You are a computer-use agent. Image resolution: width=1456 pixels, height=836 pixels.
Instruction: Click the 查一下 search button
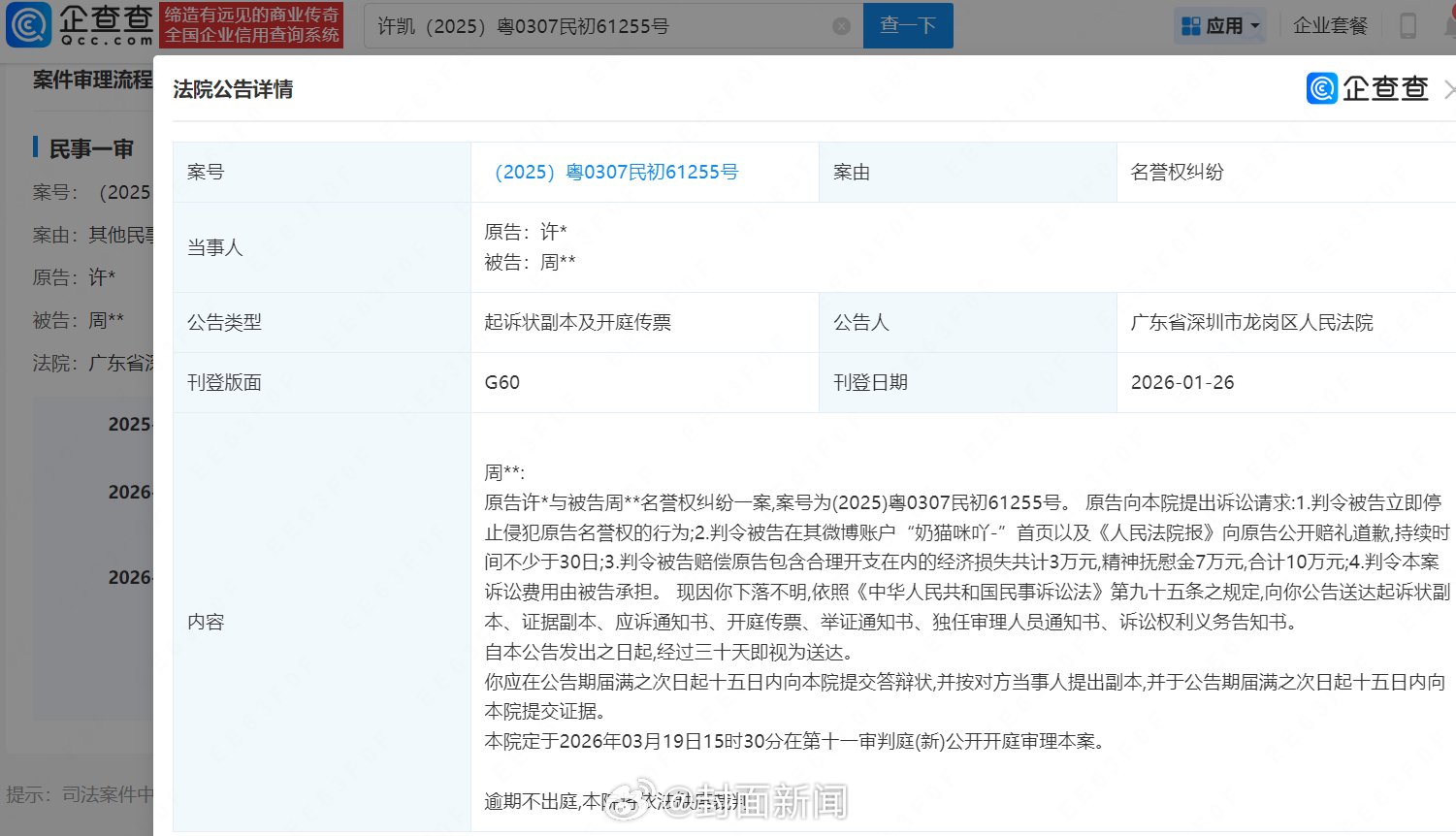907,26
